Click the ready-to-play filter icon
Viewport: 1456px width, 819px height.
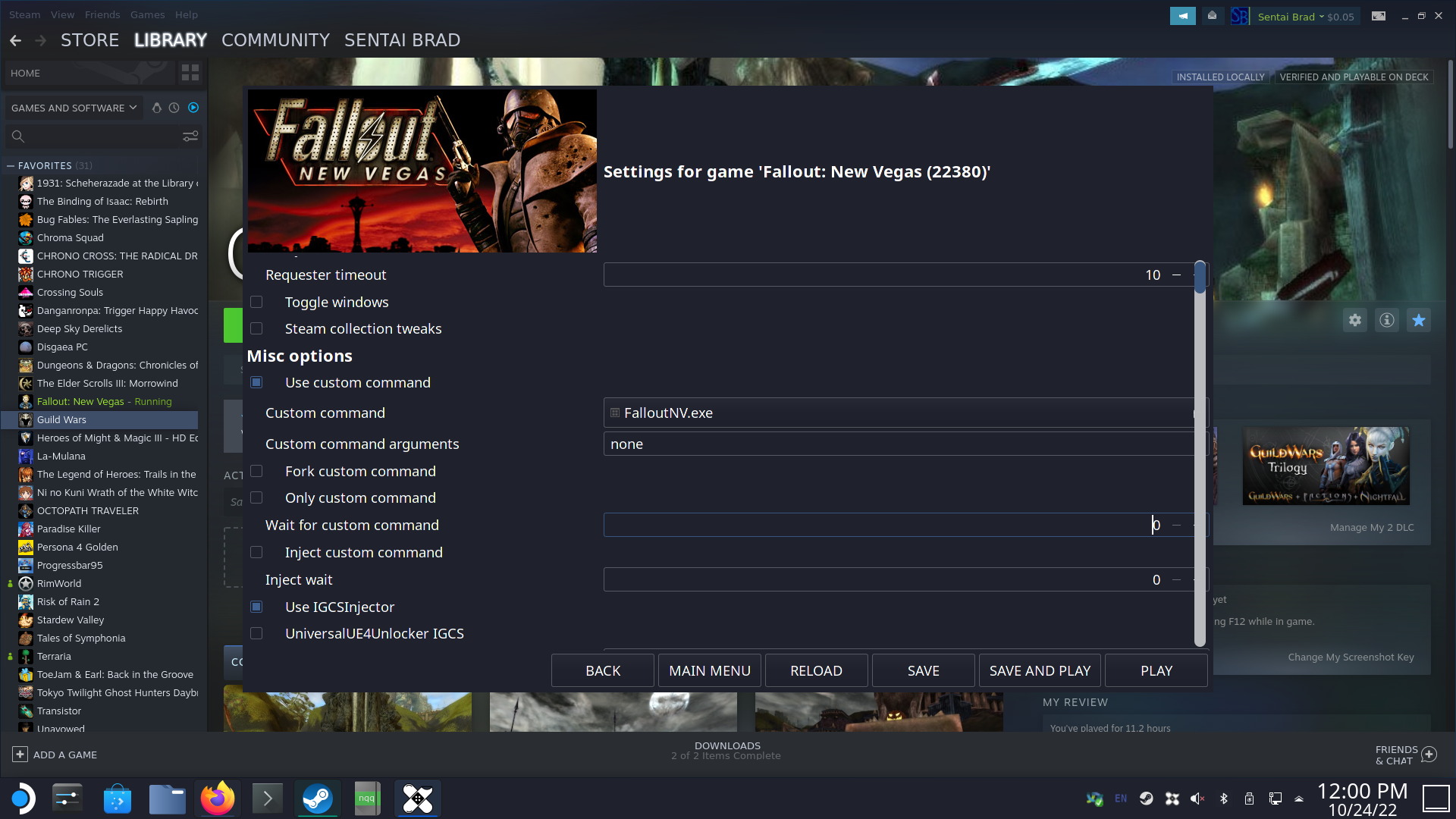(x=193, y=108)
